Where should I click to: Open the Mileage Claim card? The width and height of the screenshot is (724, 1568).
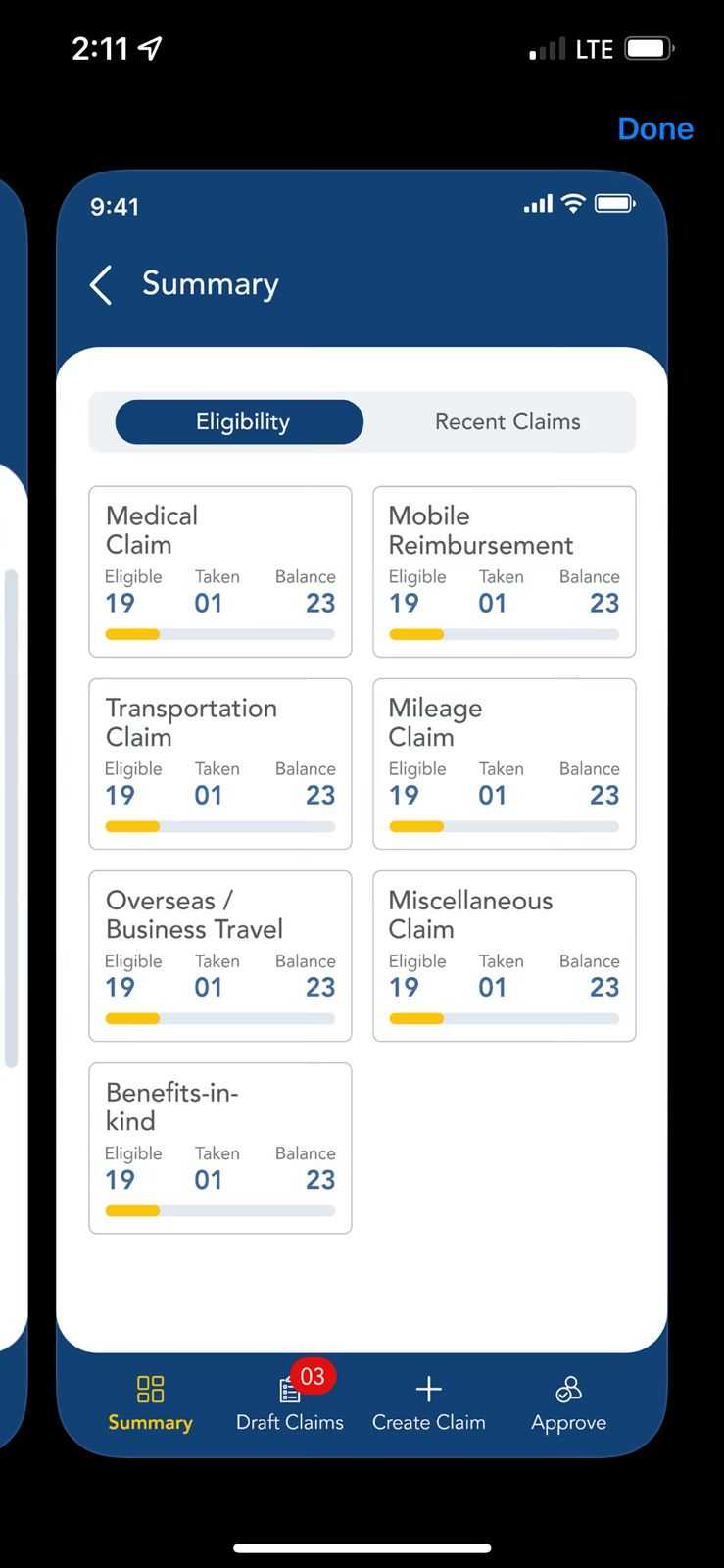click(x=504, y=762)
